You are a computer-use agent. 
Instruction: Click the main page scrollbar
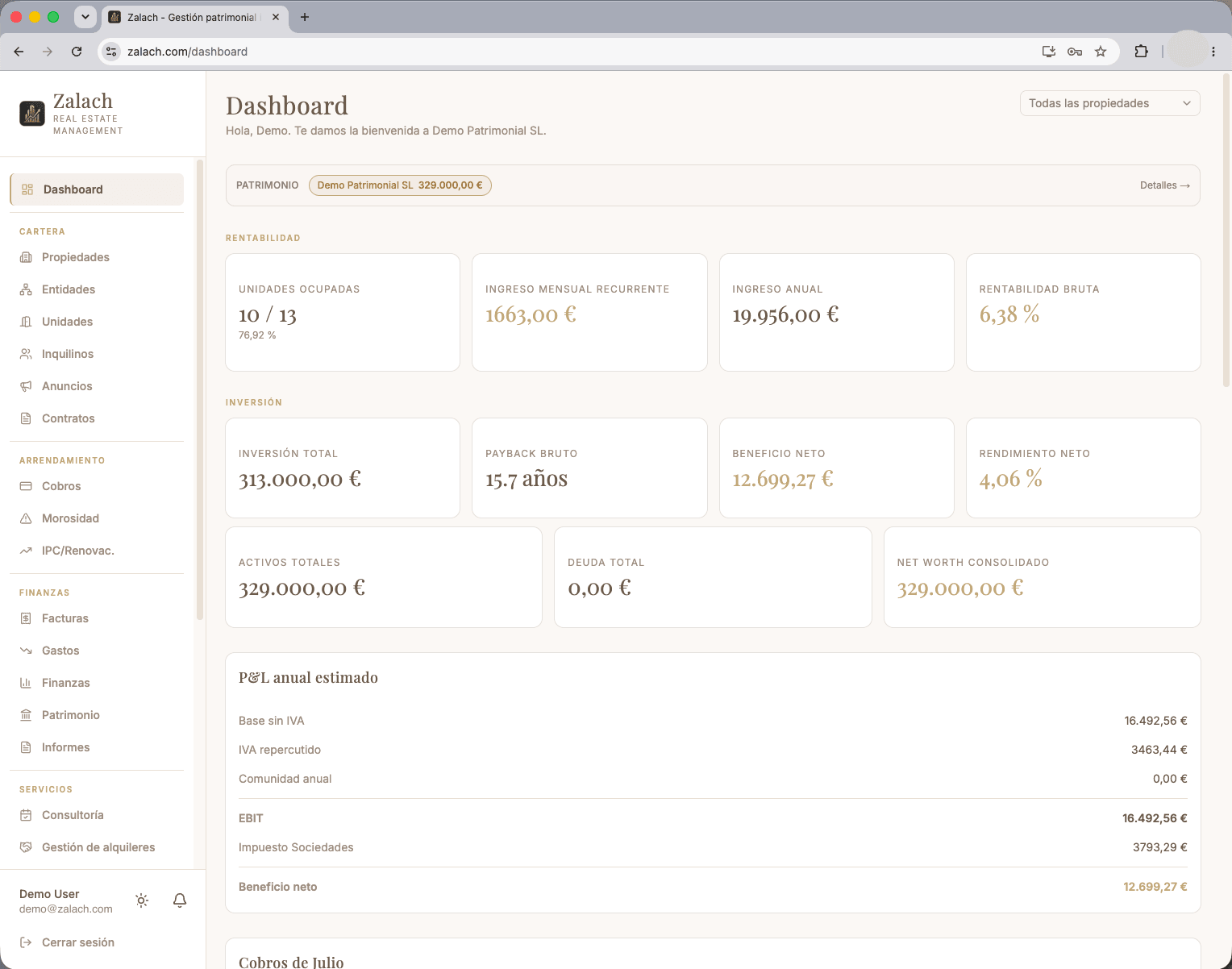coord(1226,231)
